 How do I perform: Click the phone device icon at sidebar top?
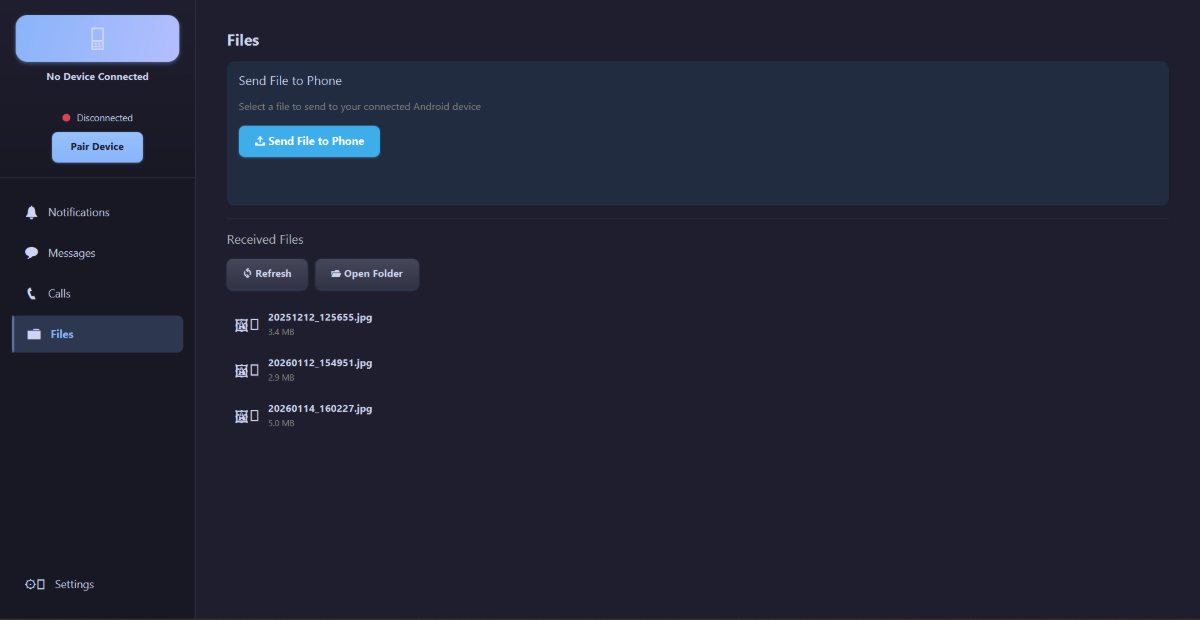97,38
